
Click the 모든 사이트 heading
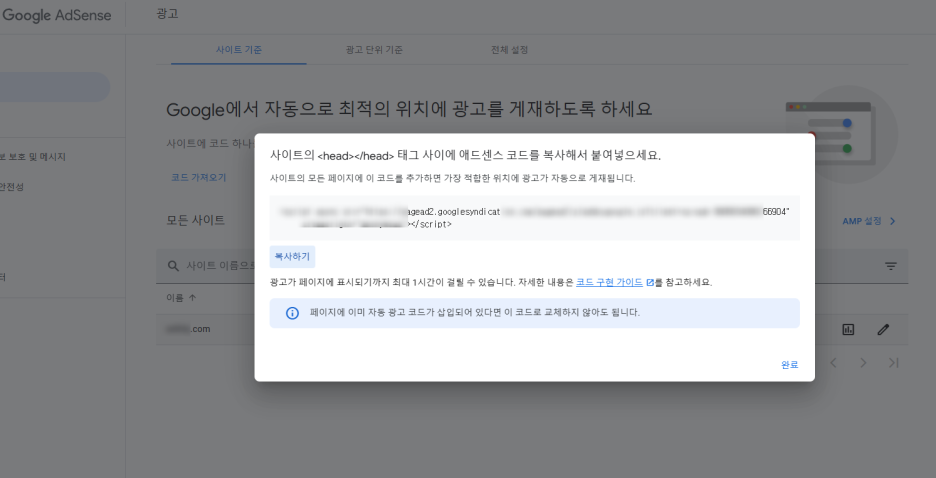pyautogui.click(x=195, y=220)
